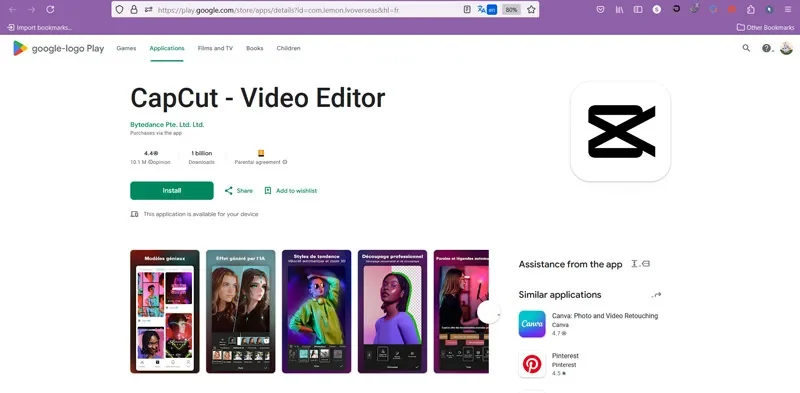Open account profile avatar
This screenshot has width=800, height=393.
(x=786, y=48)
